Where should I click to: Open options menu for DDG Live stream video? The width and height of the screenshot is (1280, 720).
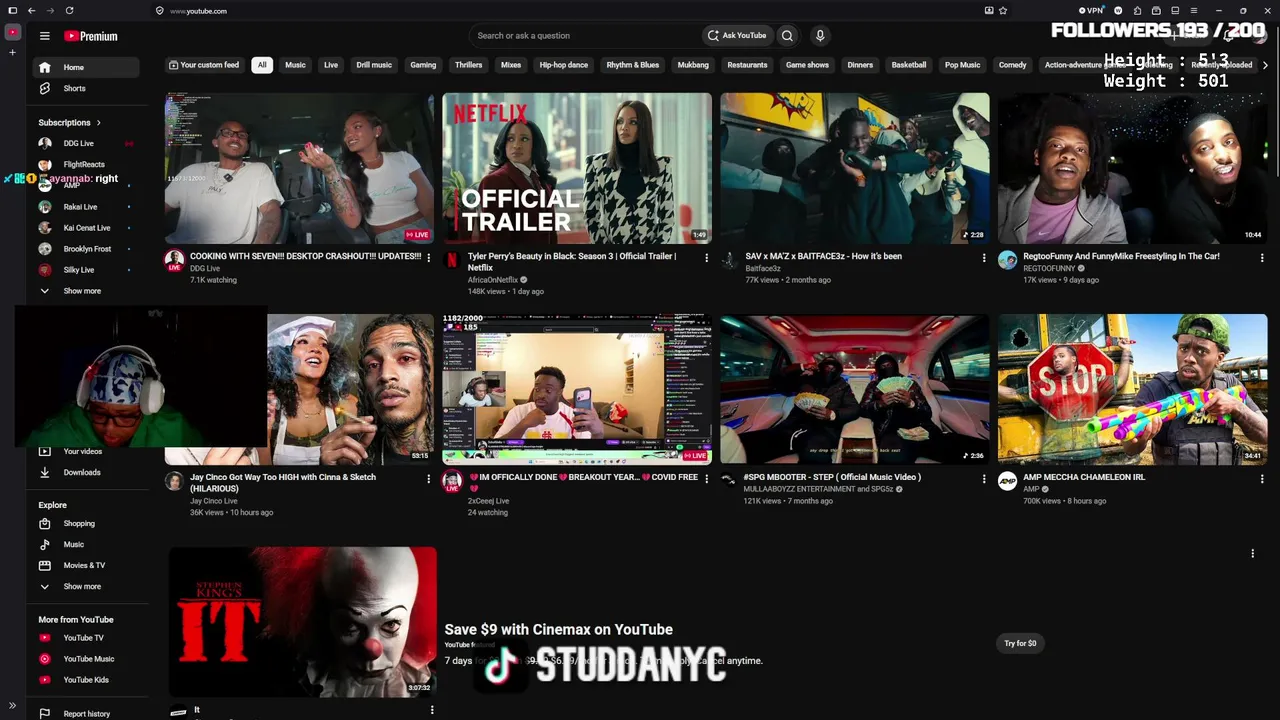pos(429,258)
